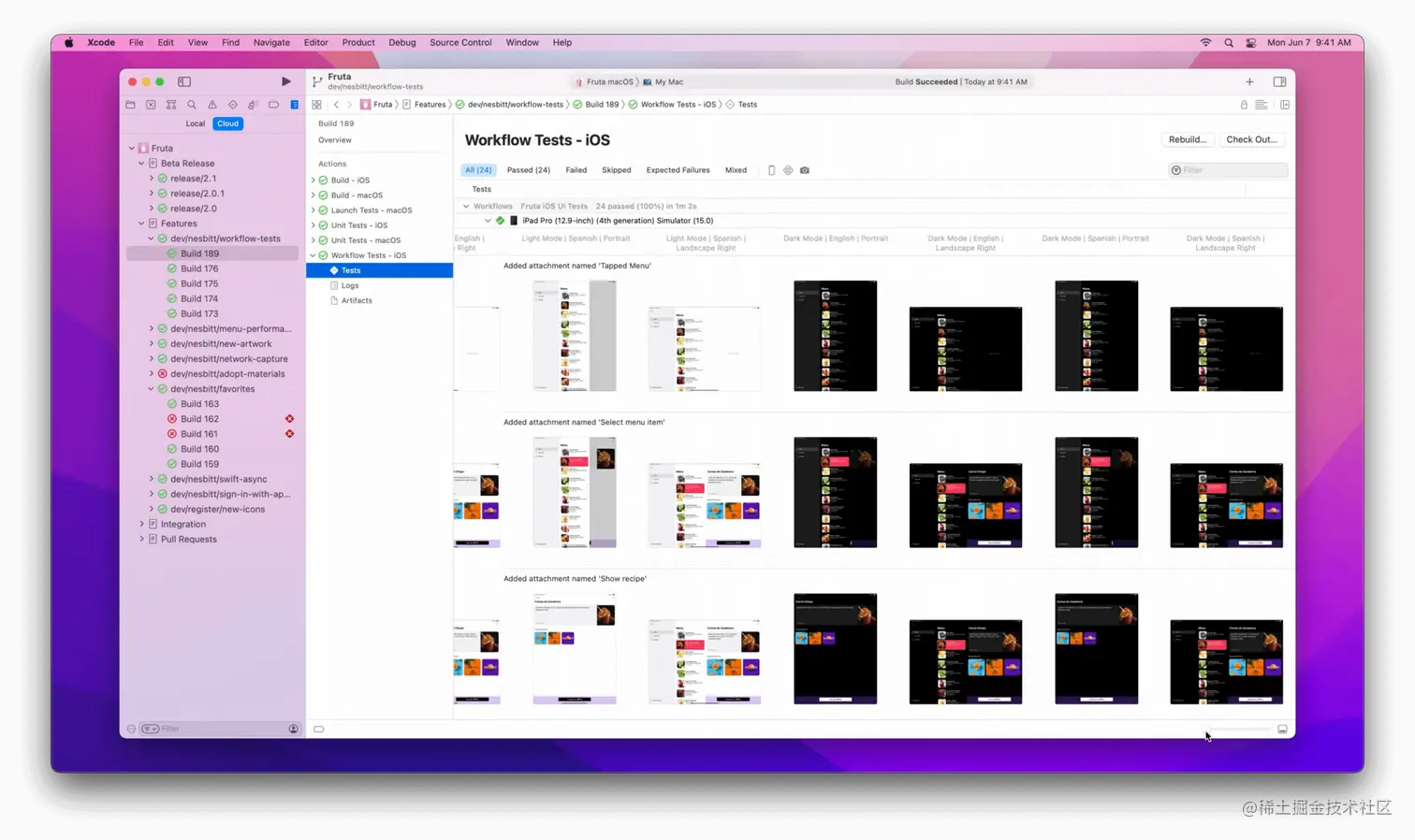Open the build Overview
Image resolution: width=1415 pixels, height=840 pixels.
click(x=335, y=140)
